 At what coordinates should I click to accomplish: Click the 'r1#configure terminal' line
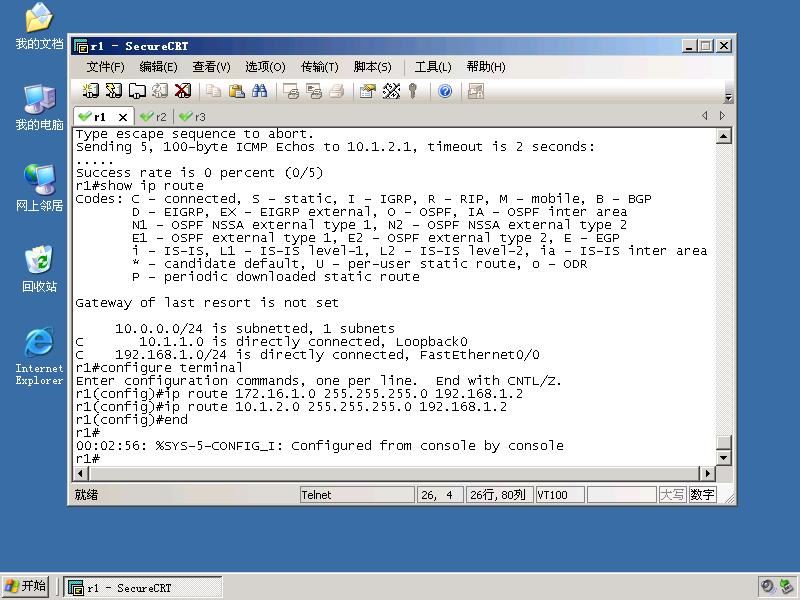(159, 367)
